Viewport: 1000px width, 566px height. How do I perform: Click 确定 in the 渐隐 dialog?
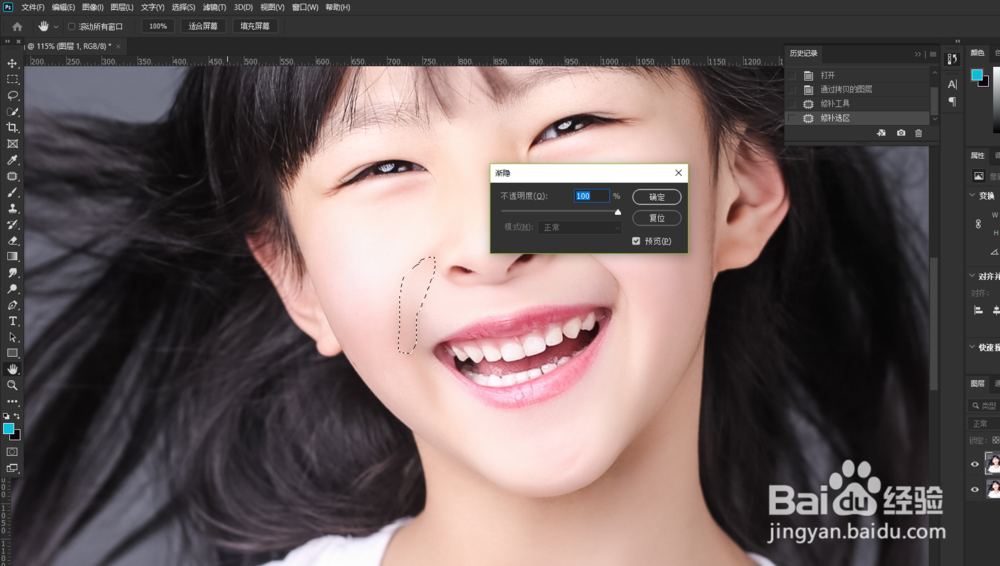[657, 197]
